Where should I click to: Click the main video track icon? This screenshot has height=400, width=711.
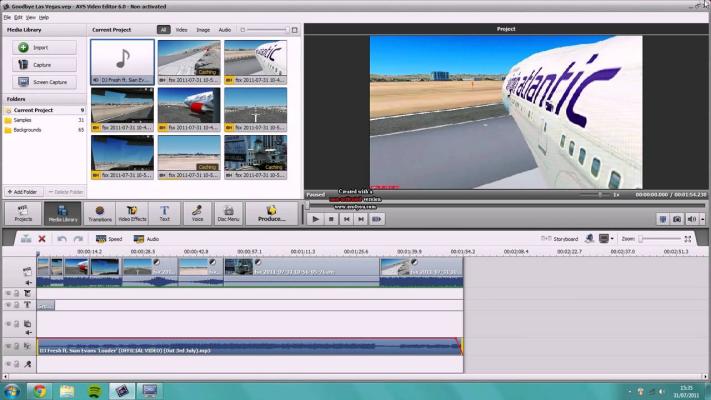tap(28, 271)
